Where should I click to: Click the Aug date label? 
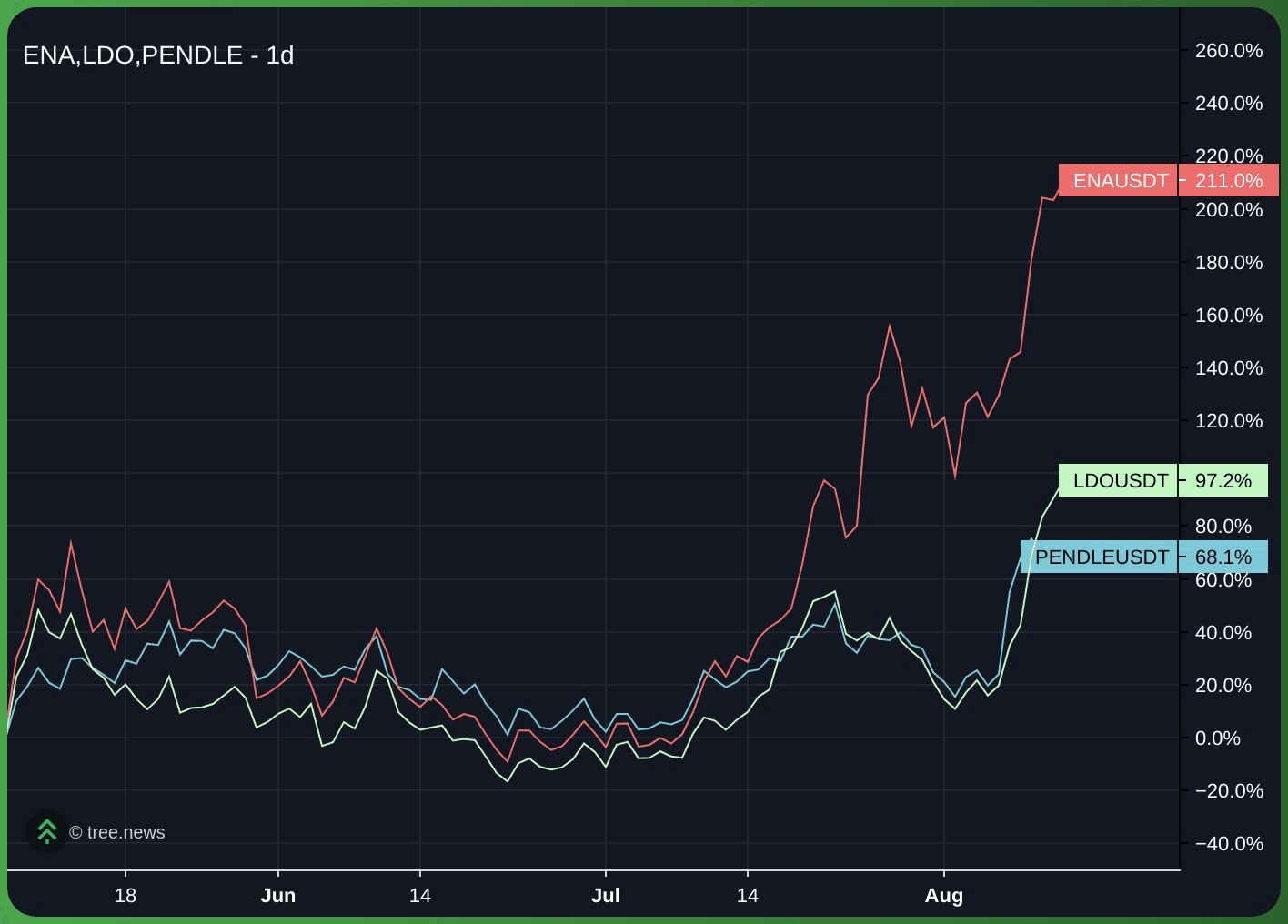coord(944,896)
